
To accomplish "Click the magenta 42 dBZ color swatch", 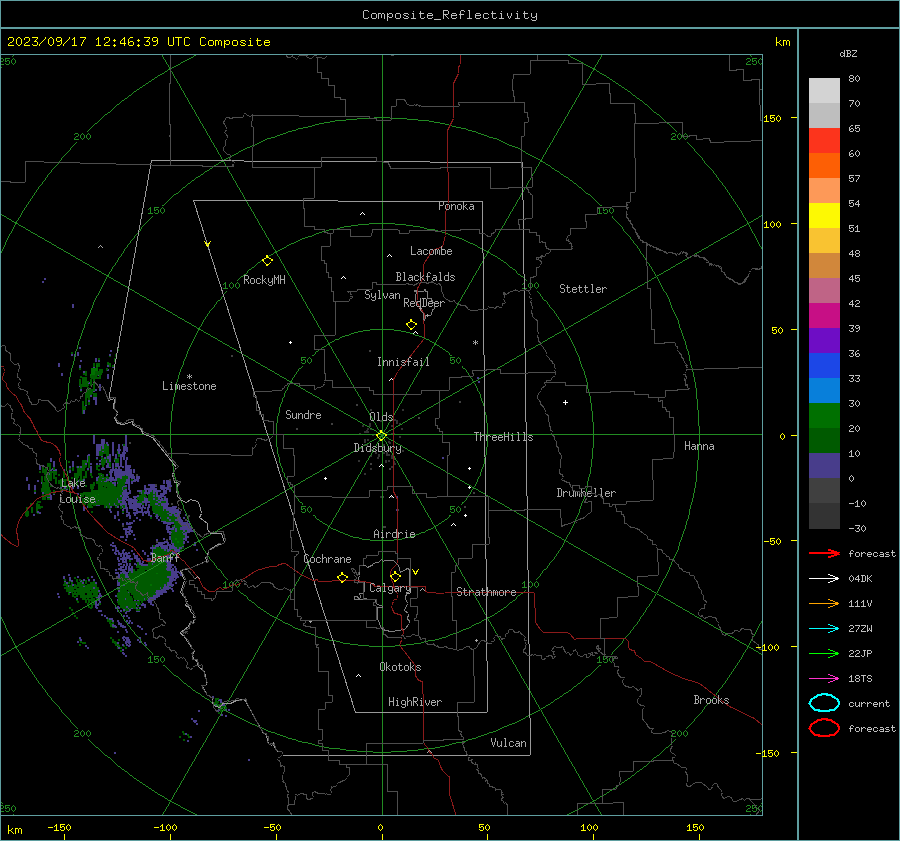I will (824, 316).
